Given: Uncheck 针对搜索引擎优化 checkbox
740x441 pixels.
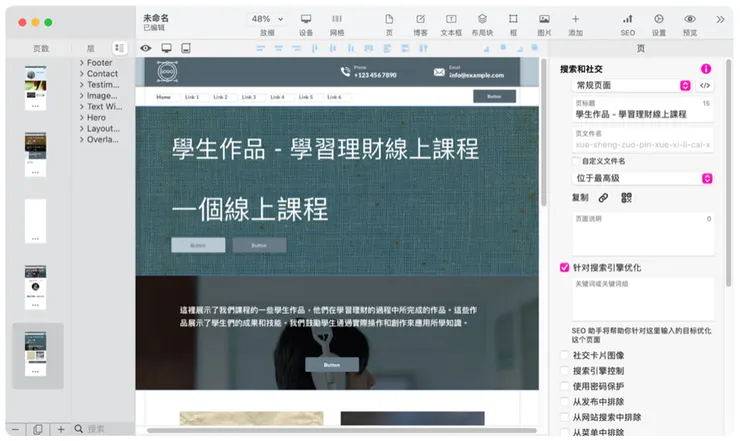Looking at the screenshot, I should coord(564,268).
